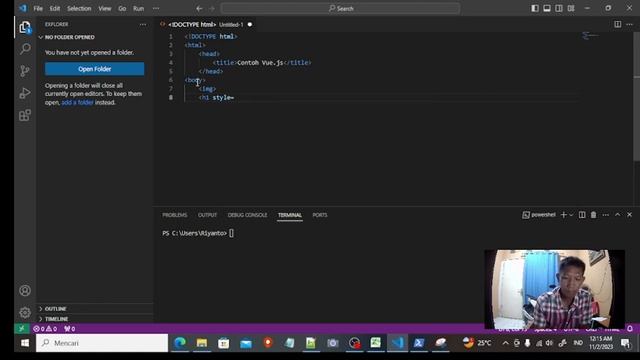The height and width of the screenshot is (360, 640).
Task: Click the editor vertical scrollbar
Action: [x=636, y=96]
